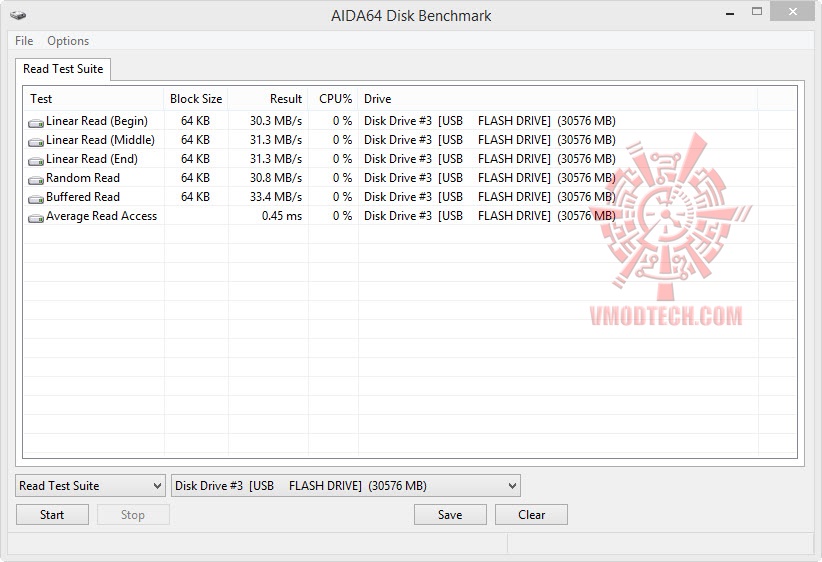Click the 30.8 MB/s result value
Image resolution: width=822 pixels, height=562 pixels.
[x=276, y=178]
